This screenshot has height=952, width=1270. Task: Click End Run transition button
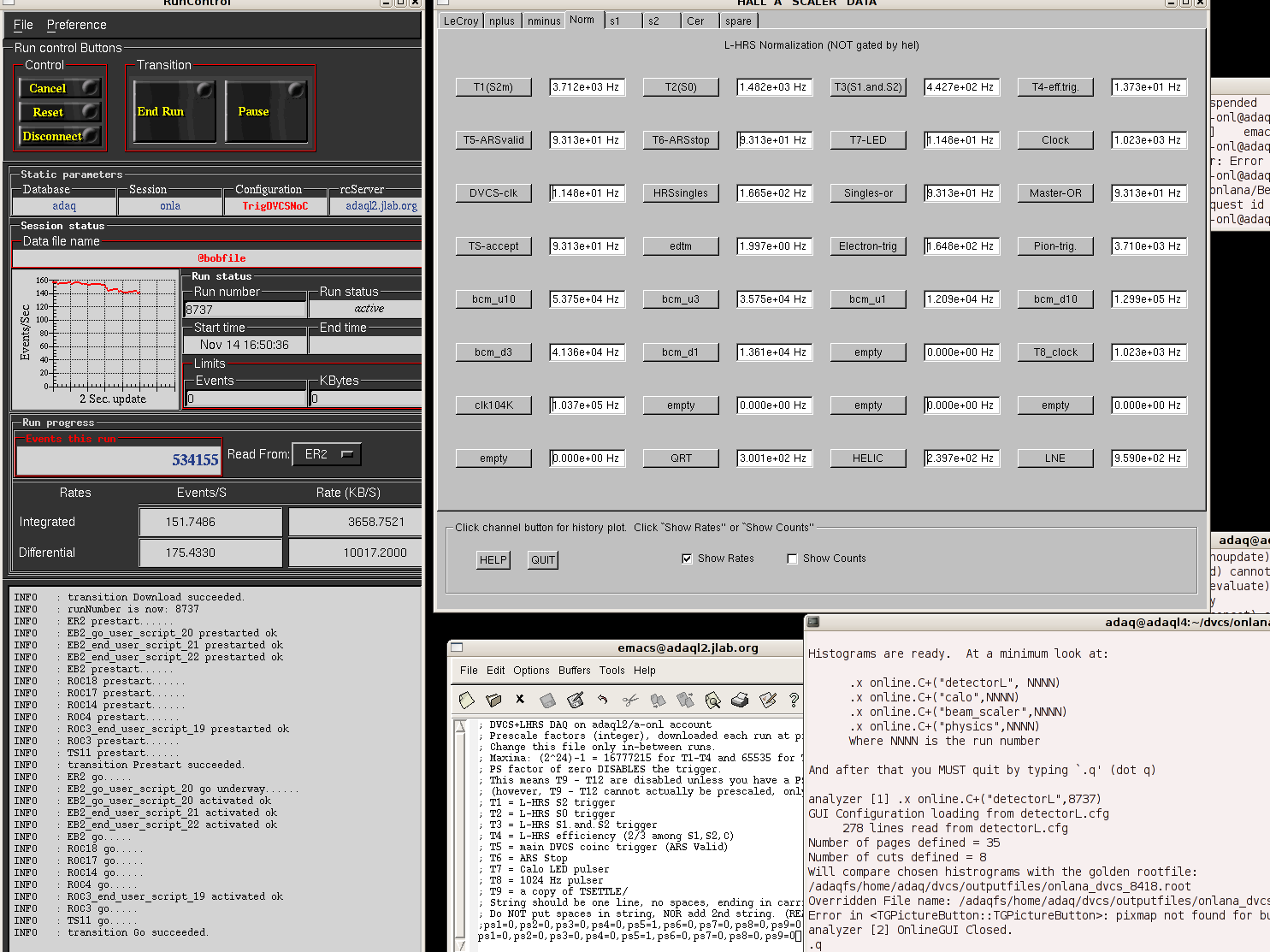(174, 111)
